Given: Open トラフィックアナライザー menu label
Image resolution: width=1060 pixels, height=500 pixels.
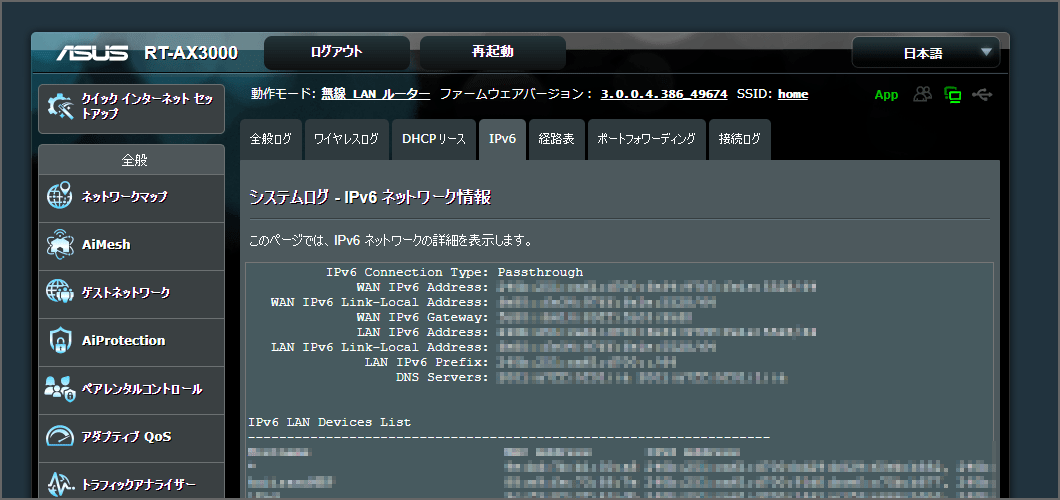Looking at the screenshot, I should 139,485.
